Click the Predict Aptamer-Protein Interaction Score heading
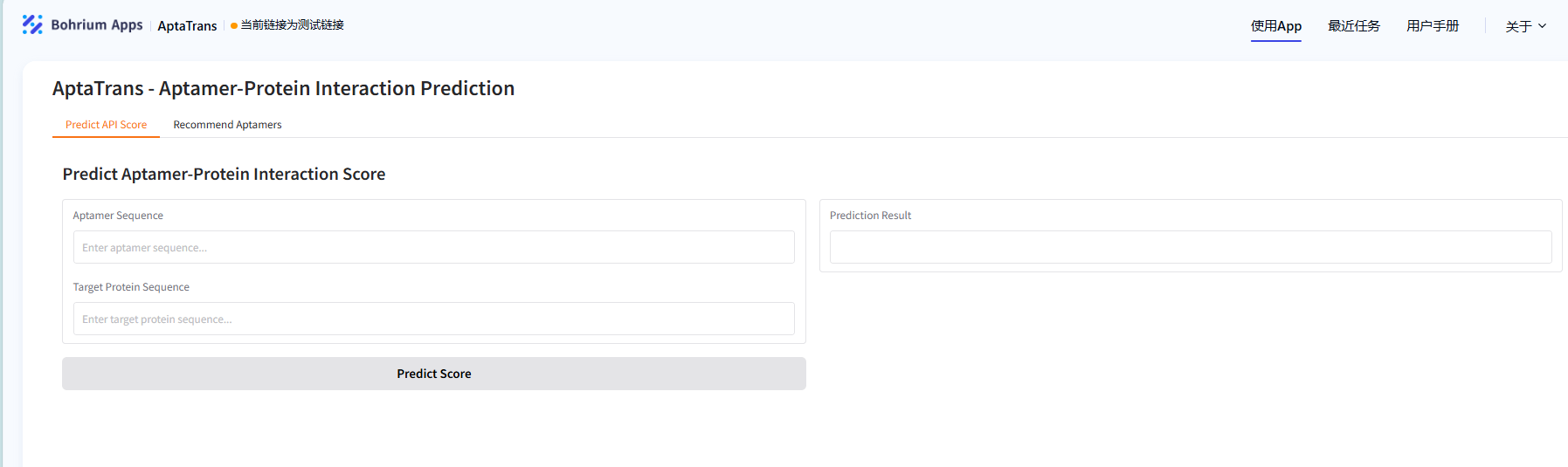1568x467 pixels. [224, 174]
